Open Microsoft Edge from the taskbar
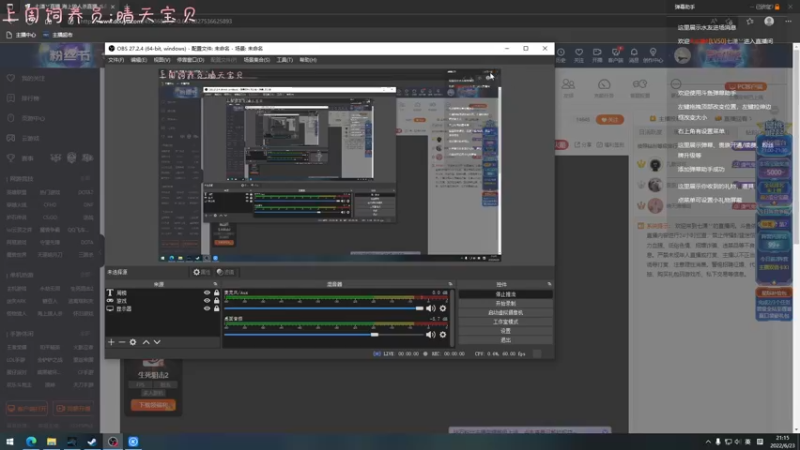This screenshot has height=450, width=800. tap(31, 442)
